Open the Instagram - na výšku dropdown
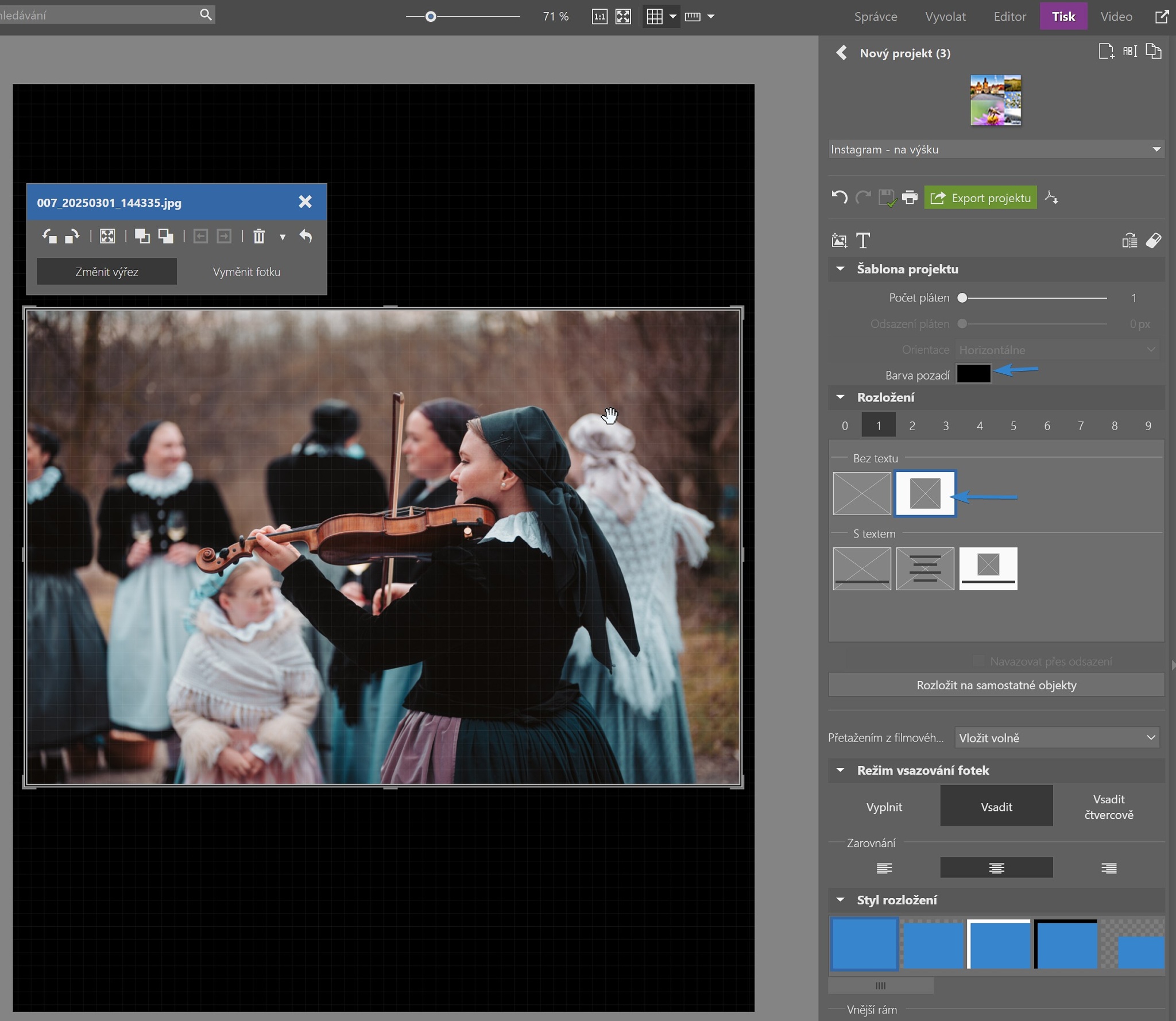1176x1021 pixels. tap(996, 149)
